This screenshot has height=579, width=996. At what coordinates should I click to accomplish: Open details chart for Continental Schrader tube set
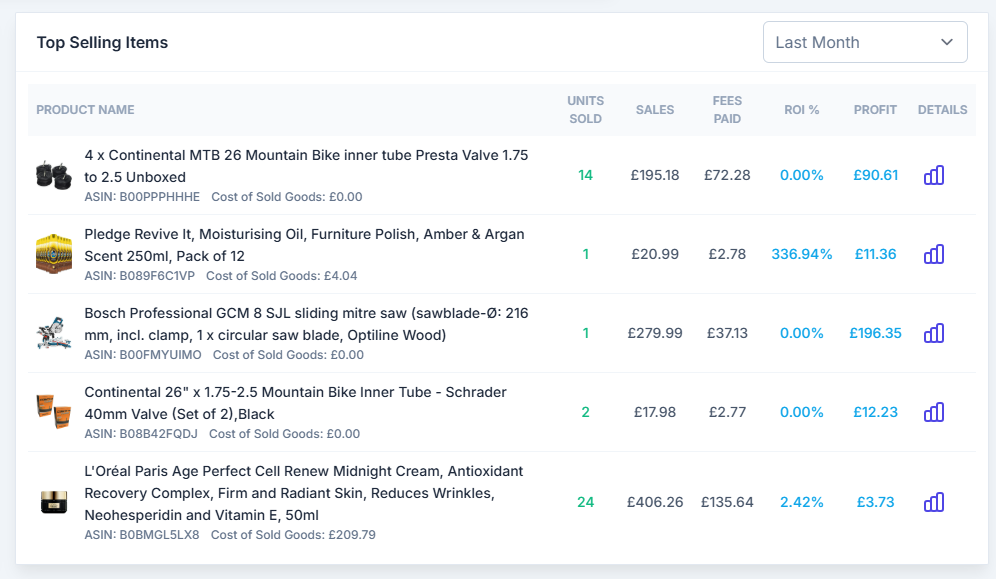pyautogui.click(x=933, y=412)
